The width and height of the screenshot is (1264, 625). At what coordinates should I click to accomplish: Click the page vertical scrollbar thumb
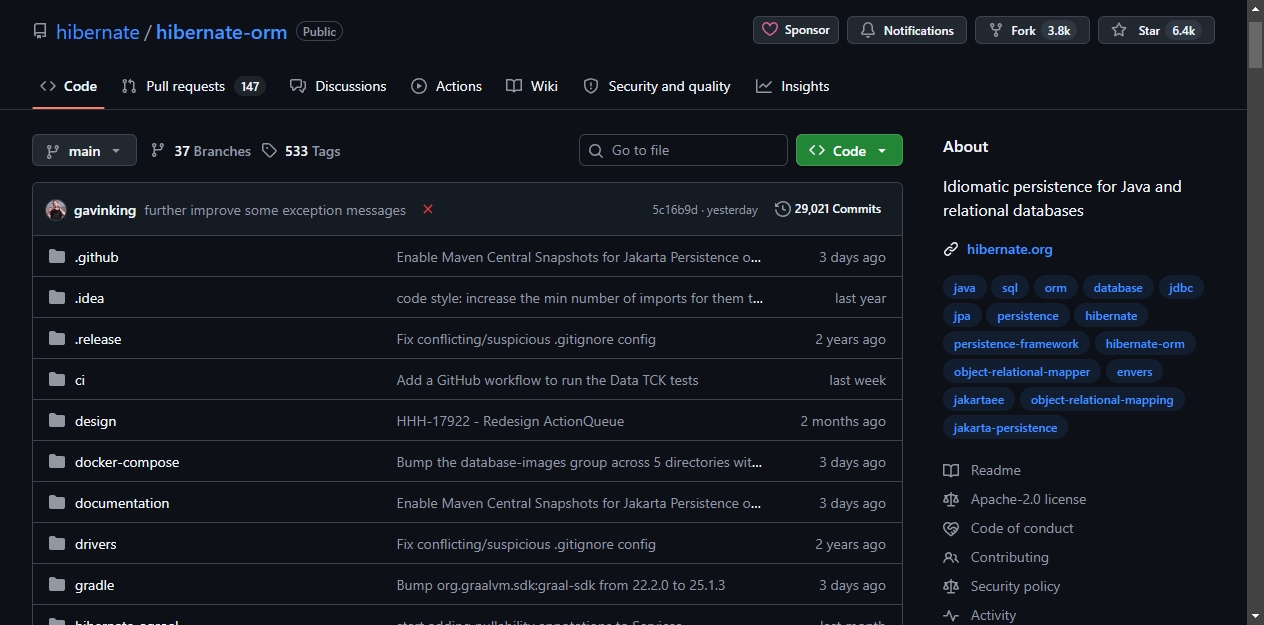[1255, 44]
